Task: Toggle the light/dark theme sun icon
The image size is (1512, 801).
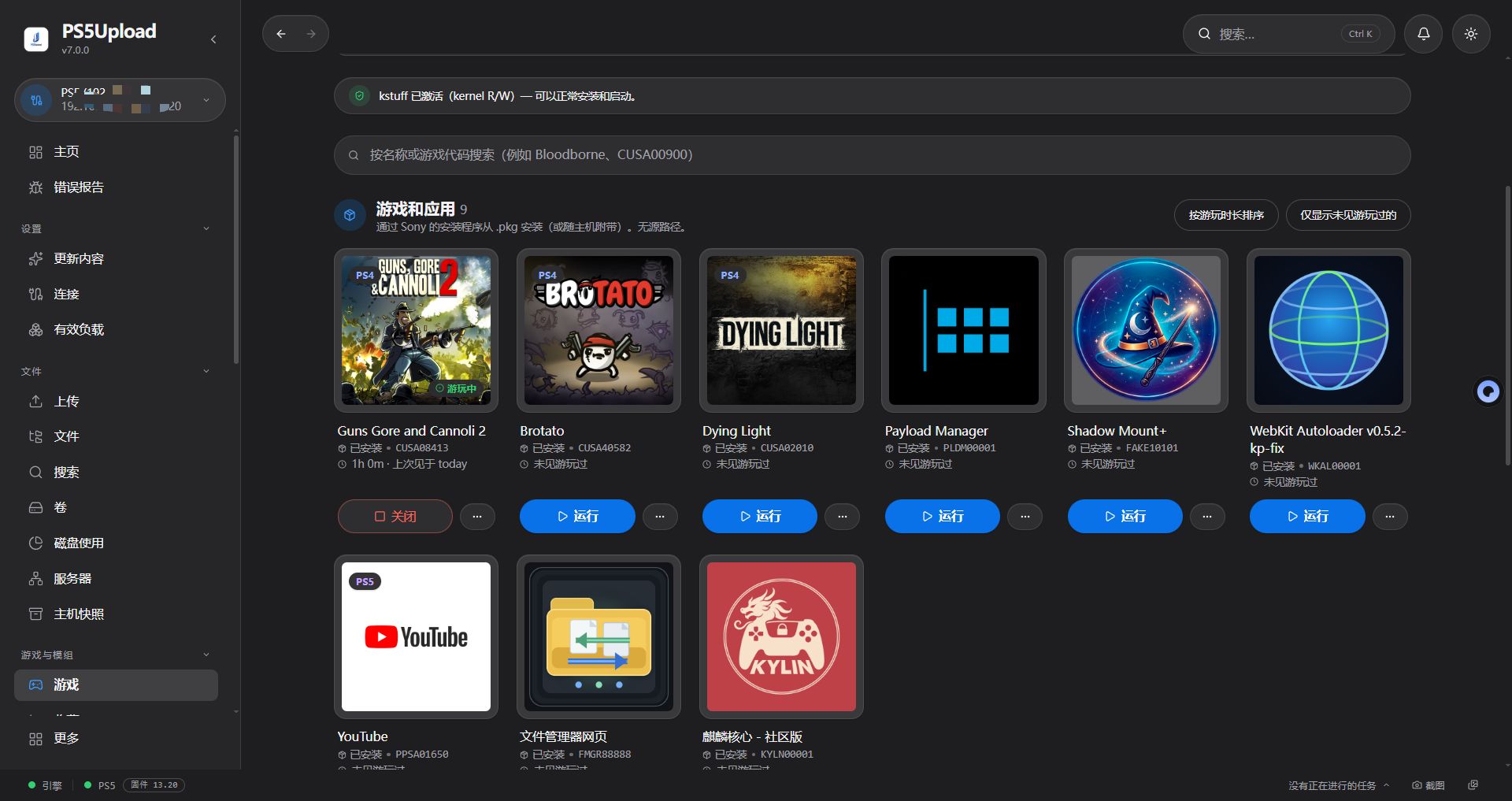Action: [x=1470, y=34]
